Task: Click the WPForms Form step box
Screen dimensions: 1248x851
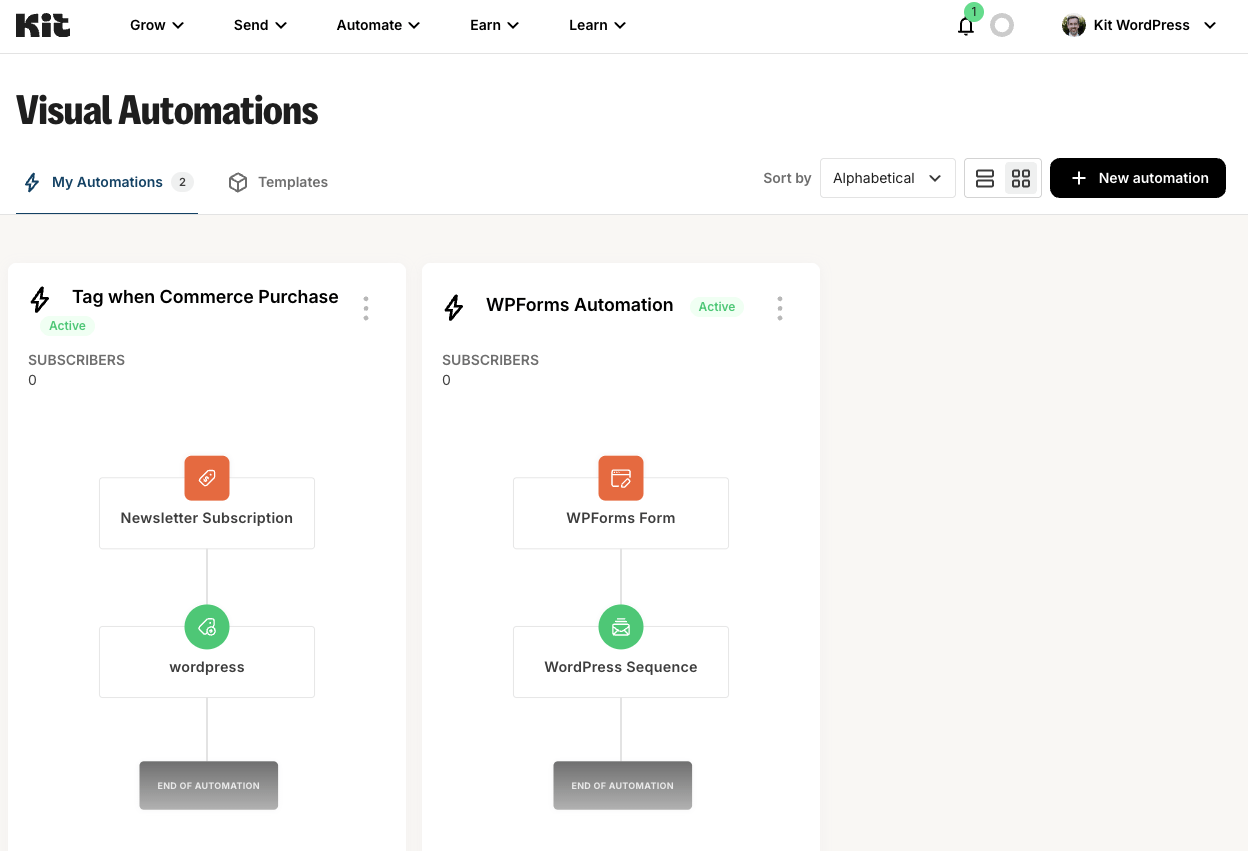Action: point(621,513)
